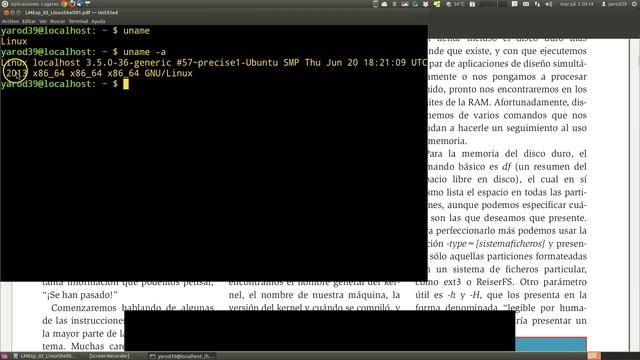The width and height of the screenshot is (640, 360).
Task: Click the terminal prompt cursor block
Action: 126,84
